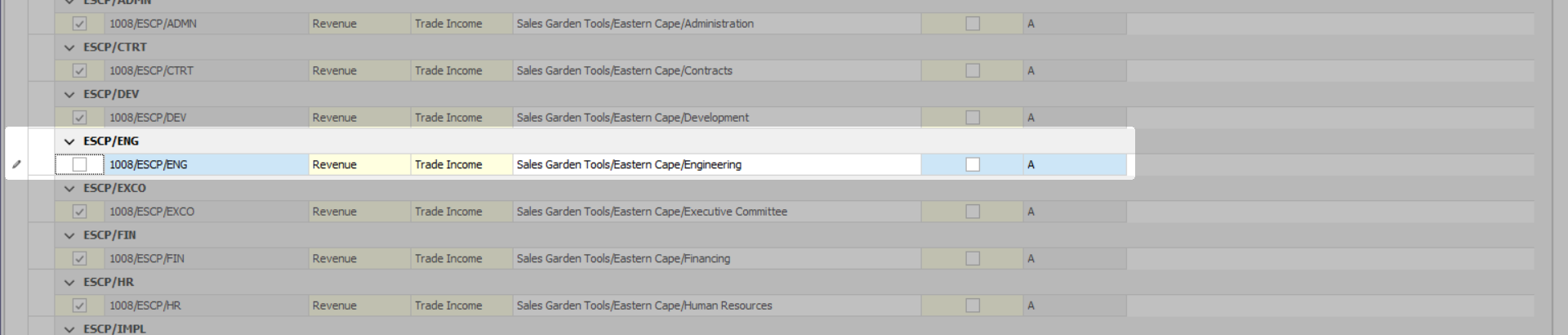Untick the left checkbox for 1008/ESCP/ADMN
Viewport: 1568px width, 335px height.
pyautogui.click(x=79, y=24)
